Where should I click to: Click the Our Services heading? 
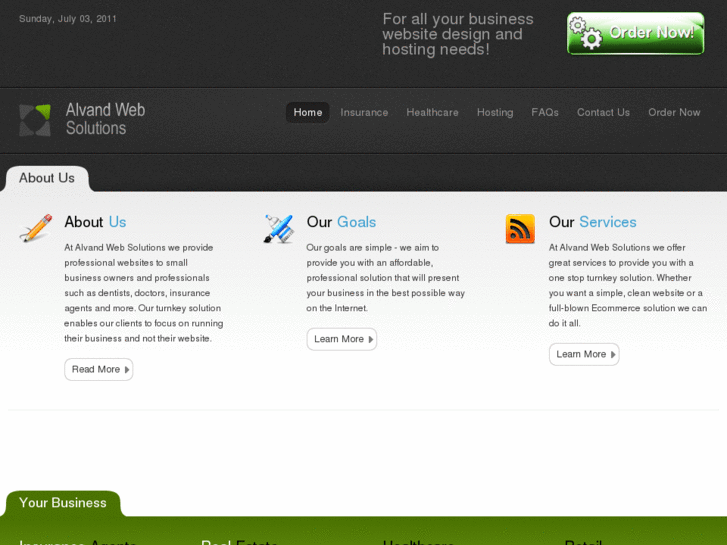(593, 222)
